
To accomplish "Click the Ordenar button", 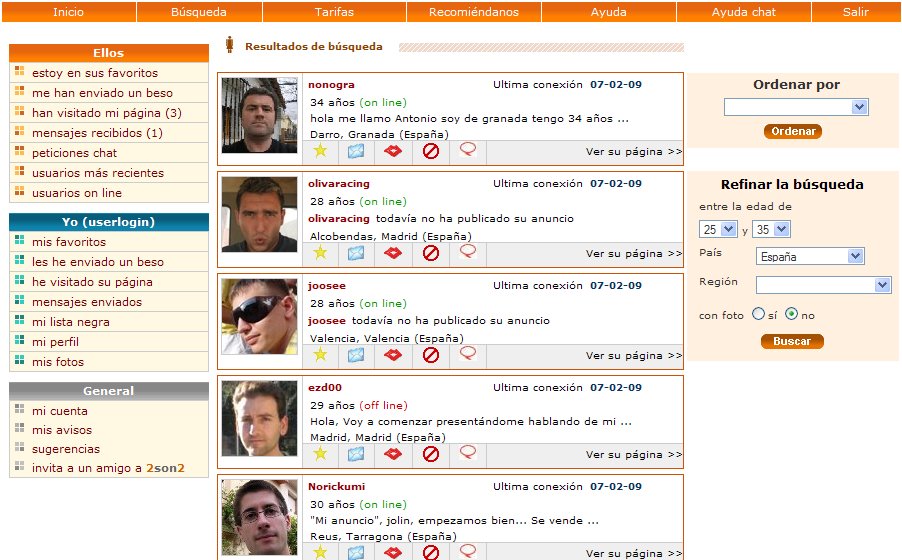I will point(793,131).
